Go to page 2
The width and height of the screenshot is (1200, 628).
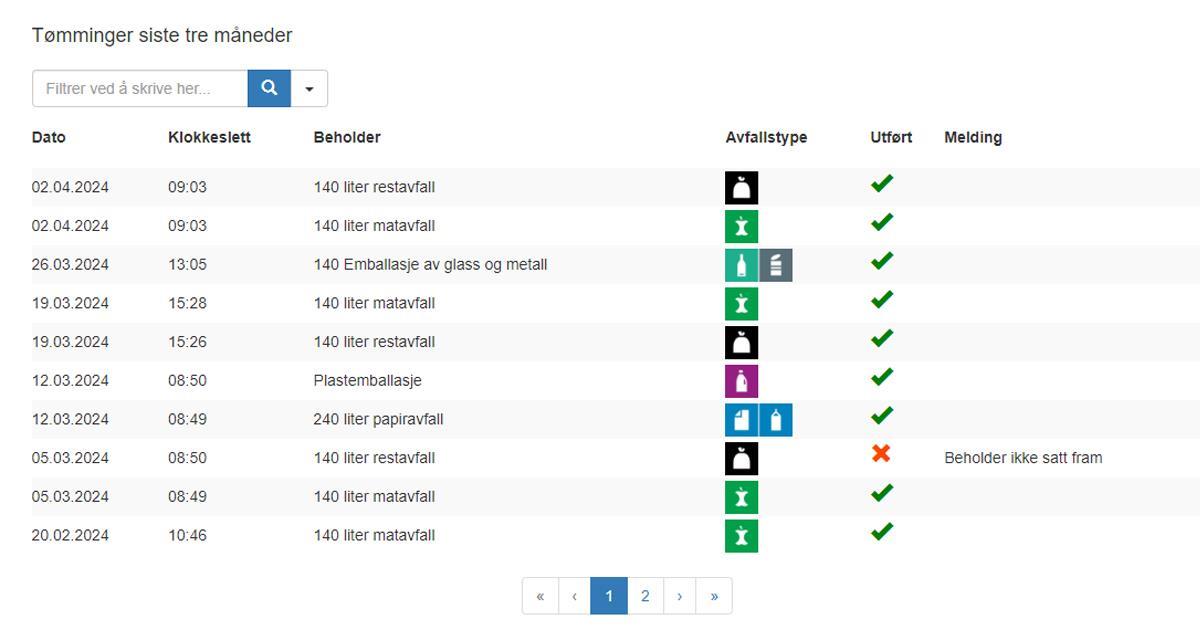coord(645,596)
